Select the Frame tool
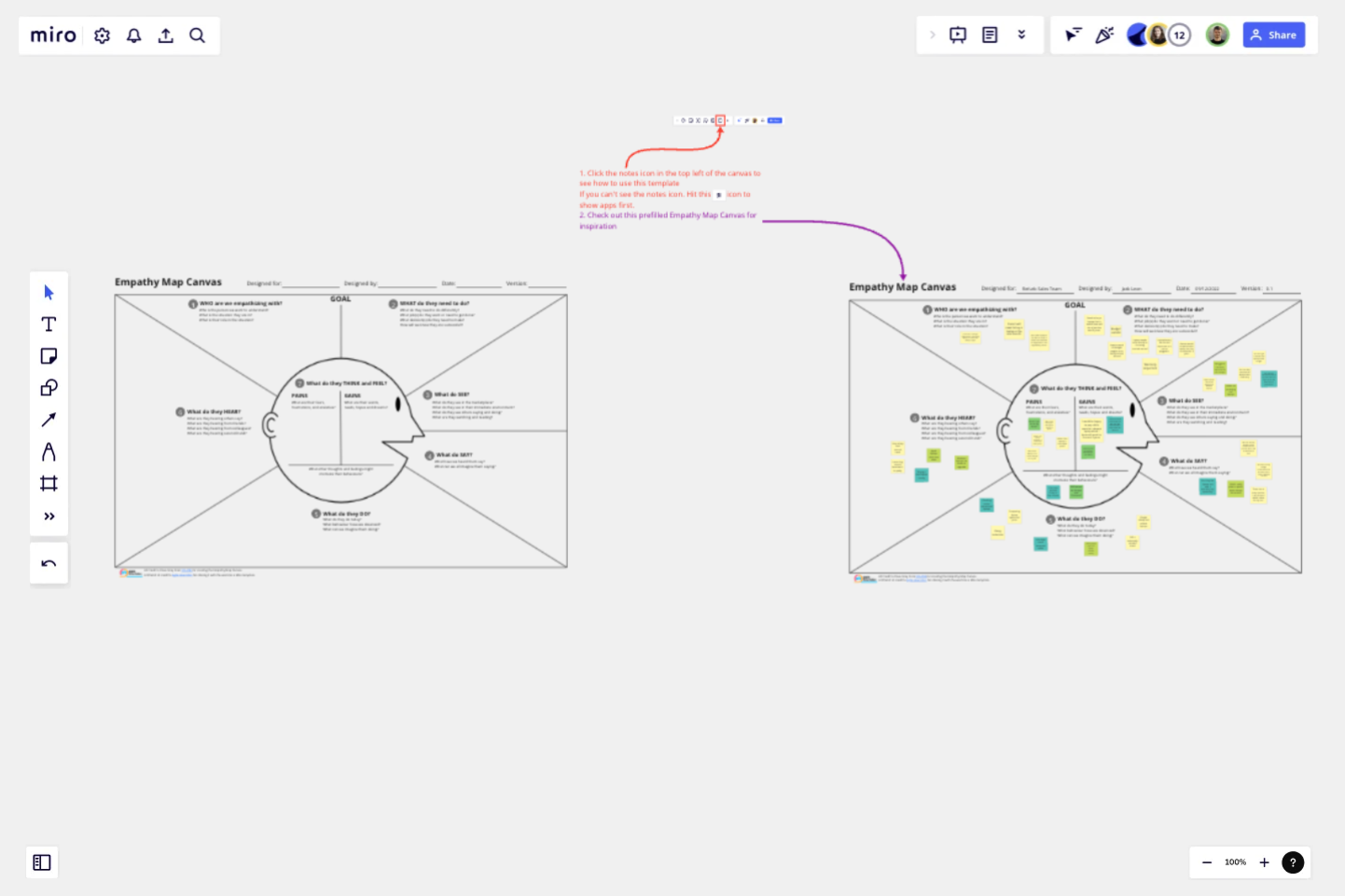Image resolution: width=1345 pixels, height=896 pixels. [x=49, y=483]
